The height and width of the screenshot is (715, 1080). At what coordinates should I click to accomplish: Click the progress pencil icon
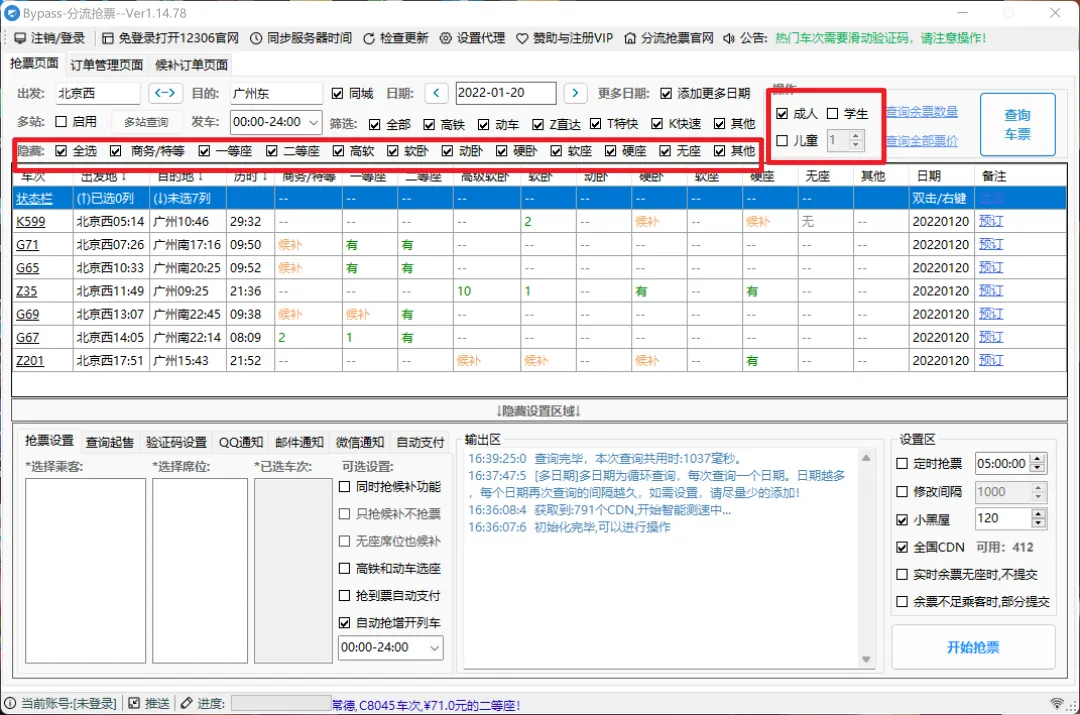(x=187, y=703)
